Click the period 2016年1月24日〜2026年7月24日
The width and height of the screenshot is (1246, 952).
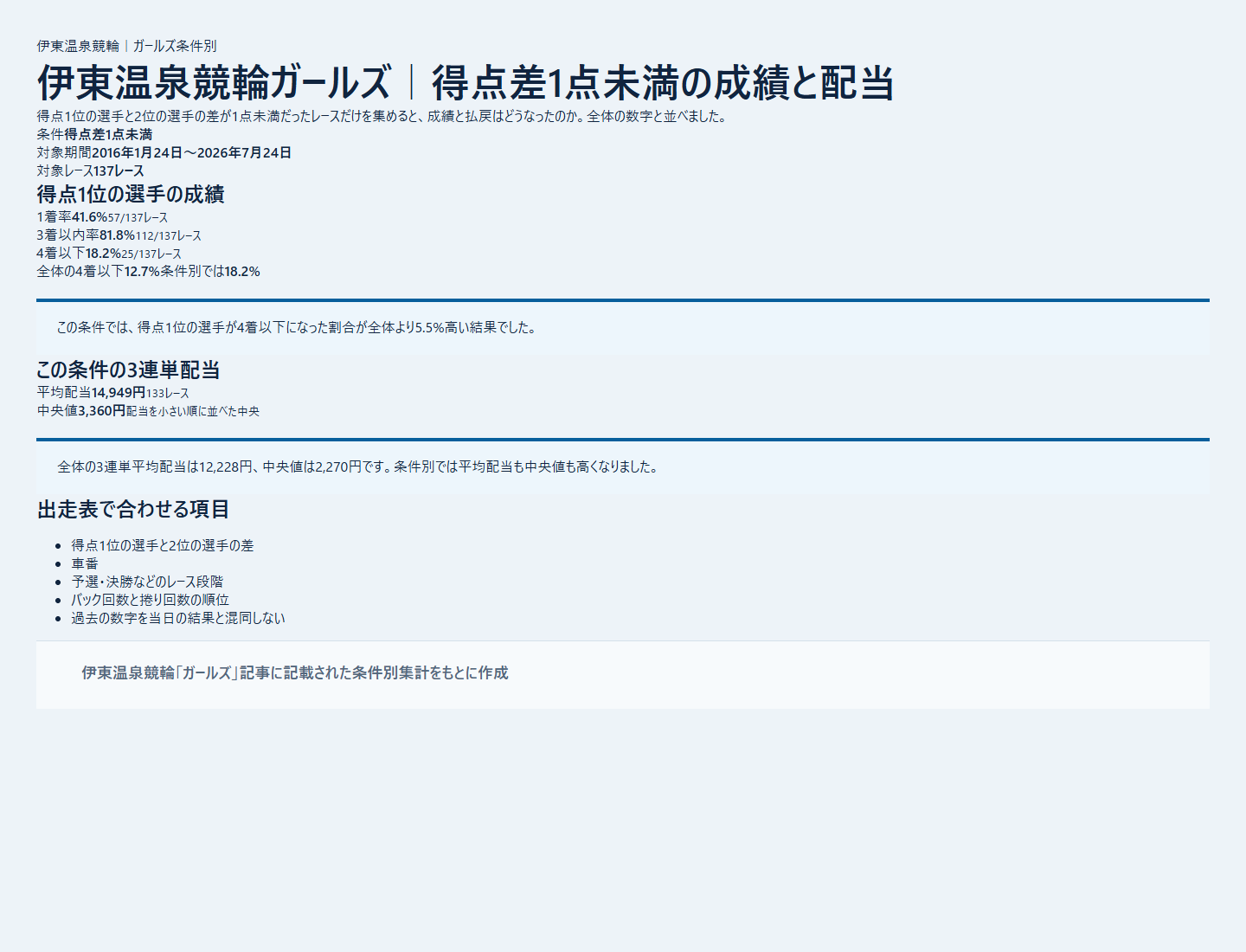coord(191,152)
